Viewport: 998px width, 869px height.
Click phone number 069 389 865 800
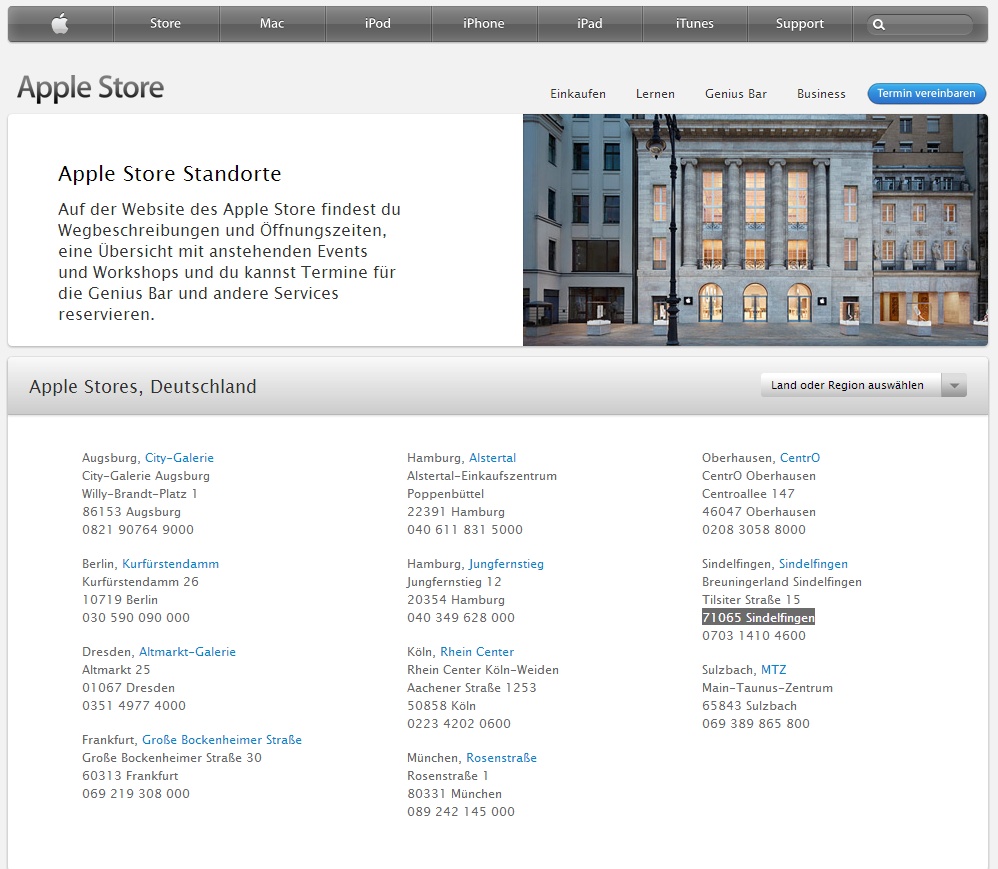(x=756, y=723)
